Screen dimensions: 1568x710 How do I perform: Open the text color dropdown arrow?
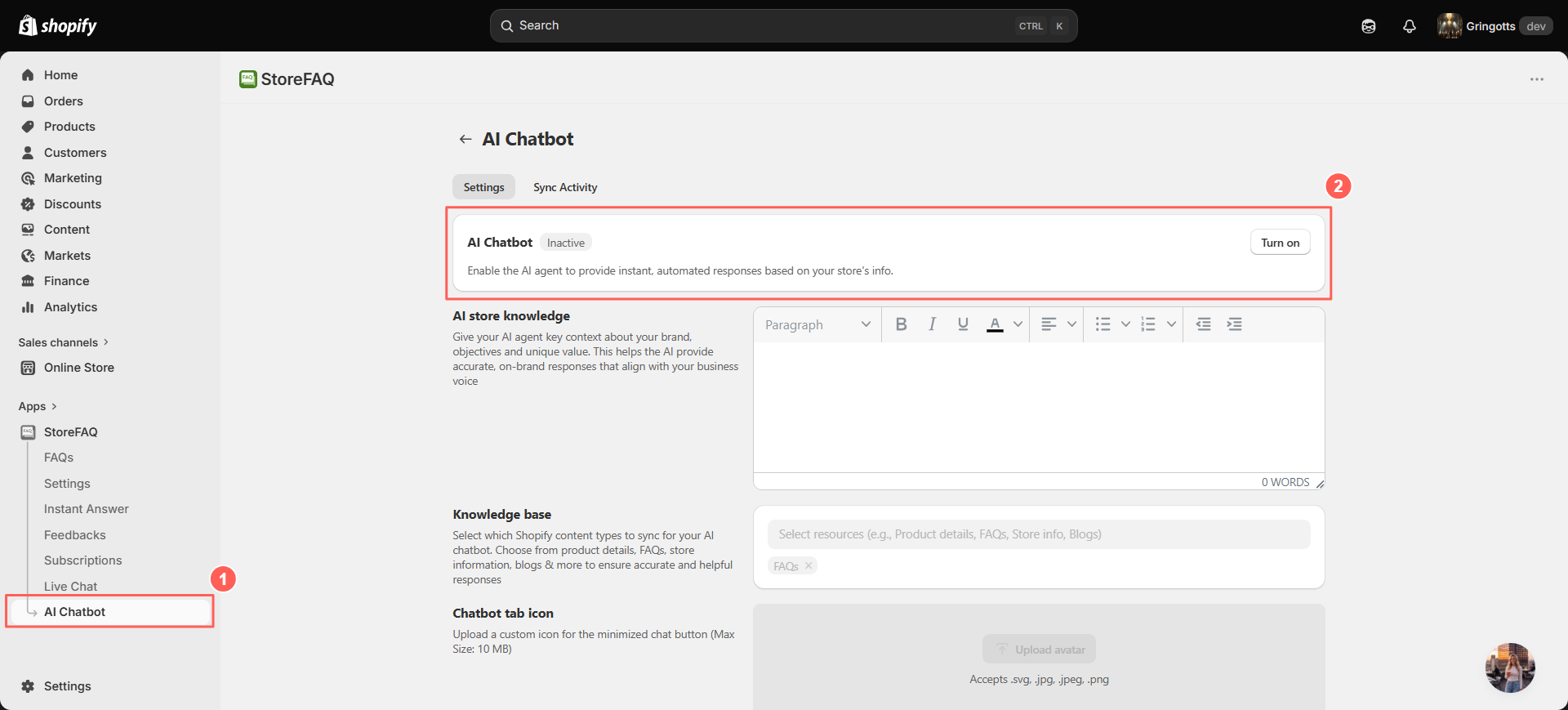[x=1018, y=324]
